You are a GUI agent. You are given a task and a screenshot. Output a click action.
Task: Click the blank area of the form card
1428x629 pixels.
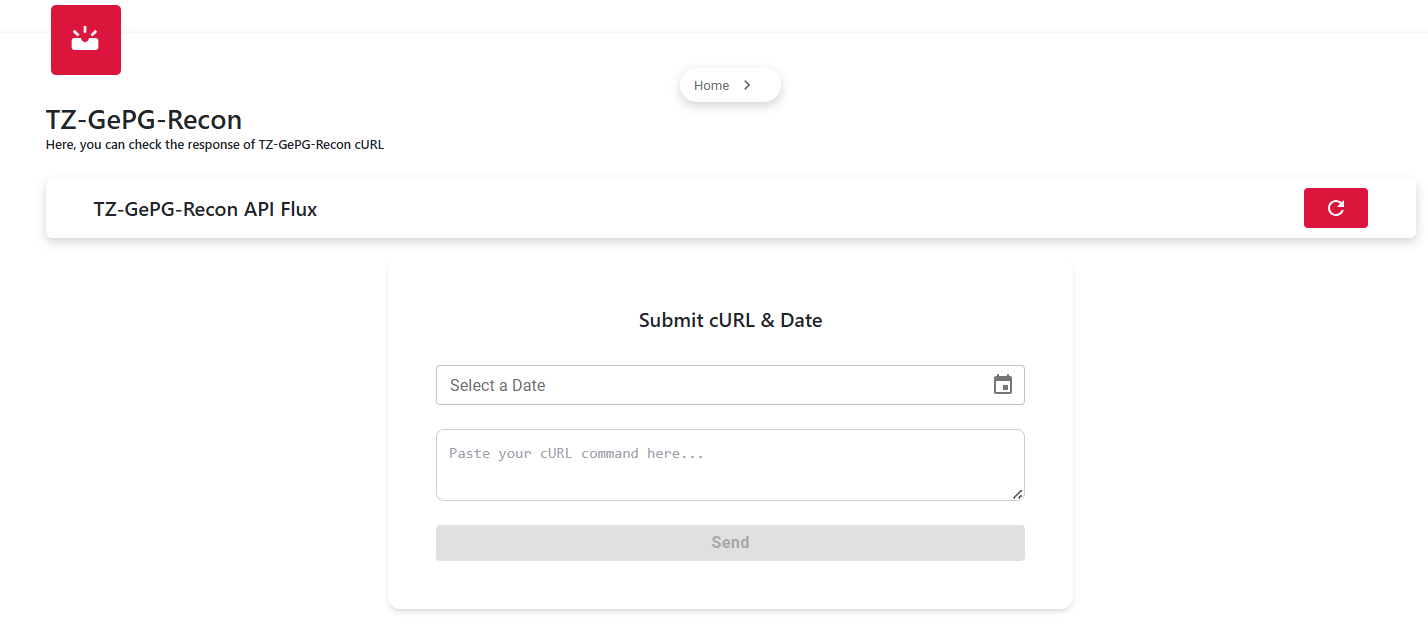tap(730, 585)
